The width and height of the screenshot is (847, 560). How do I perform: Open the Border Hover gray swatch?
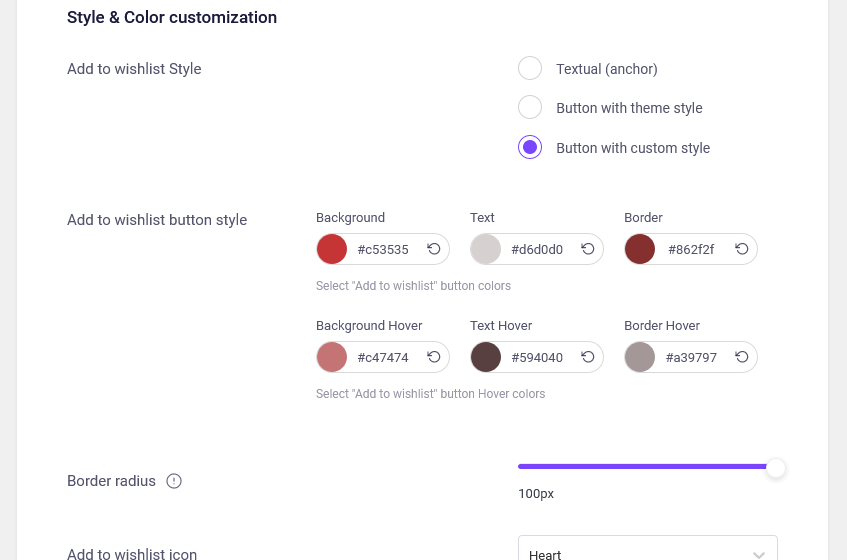640,357
